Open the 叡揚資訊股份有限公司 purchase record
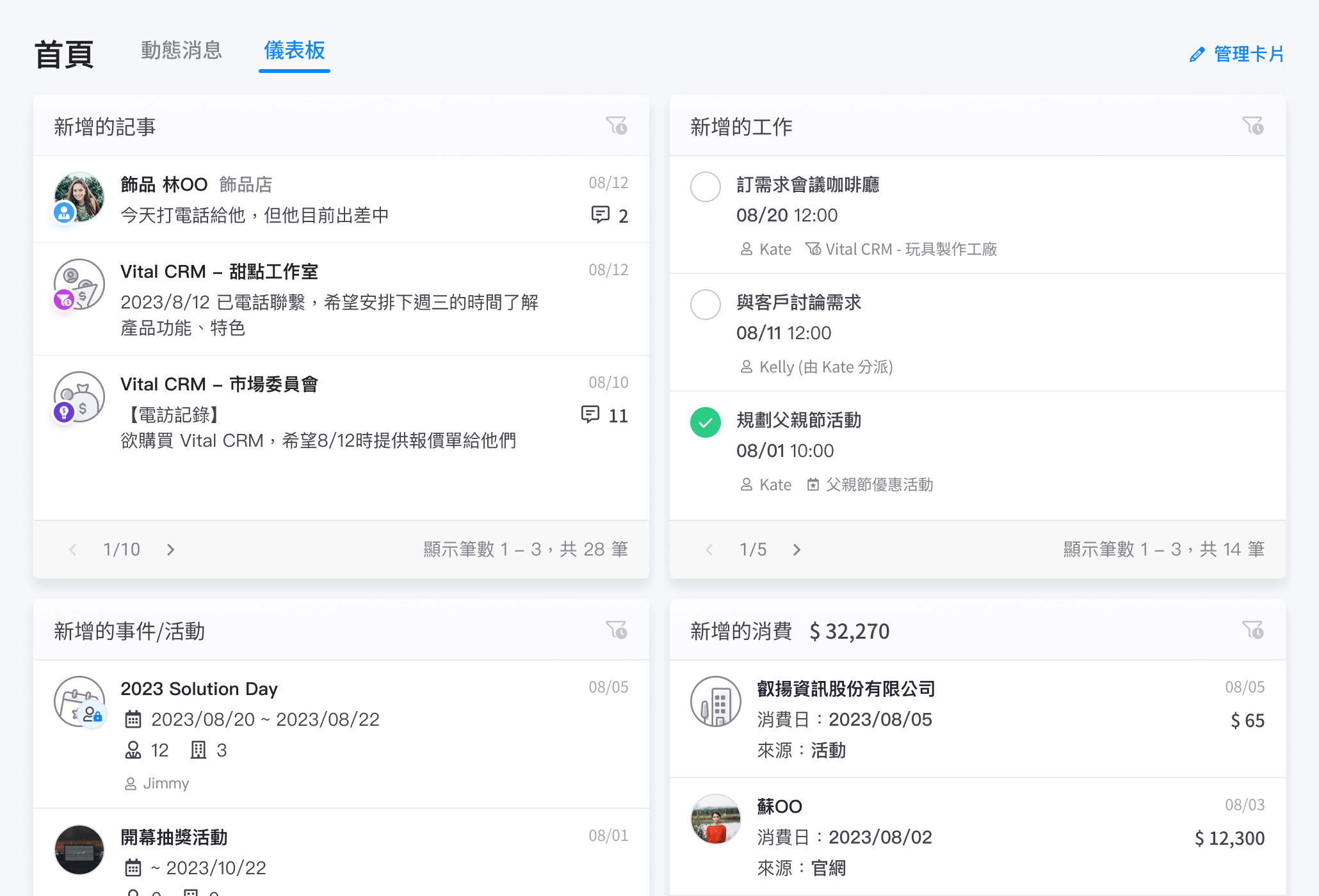Viewport: 1319px width, 896px height. (x=846, y=689)
